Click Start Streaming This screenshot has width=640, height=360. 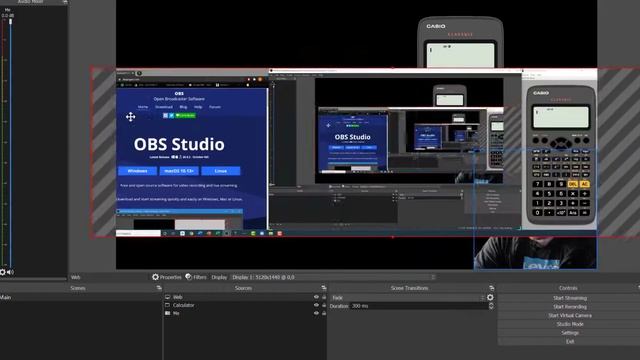point(570,298)
